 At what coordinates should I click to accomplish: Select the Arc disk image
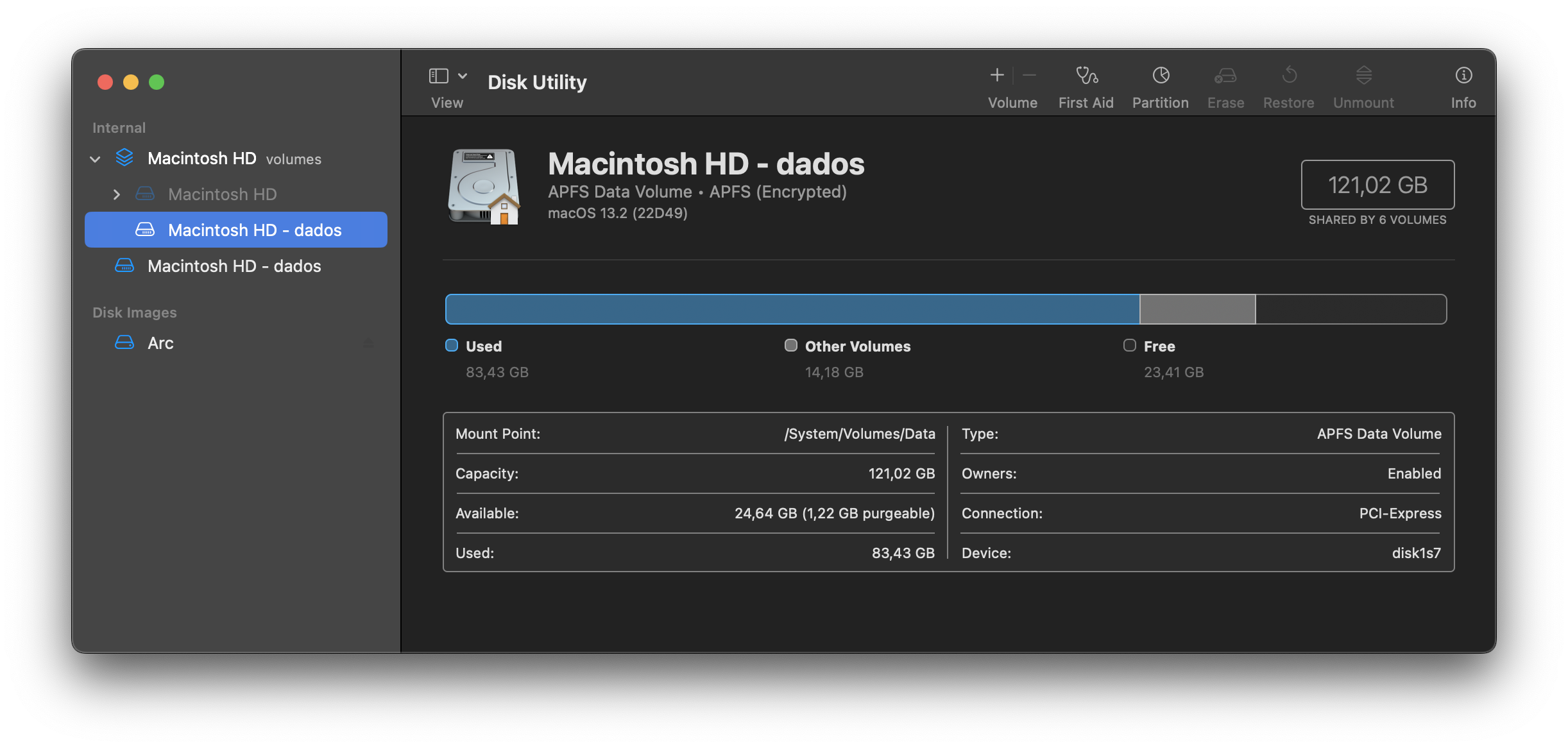(x=160, y=343)
